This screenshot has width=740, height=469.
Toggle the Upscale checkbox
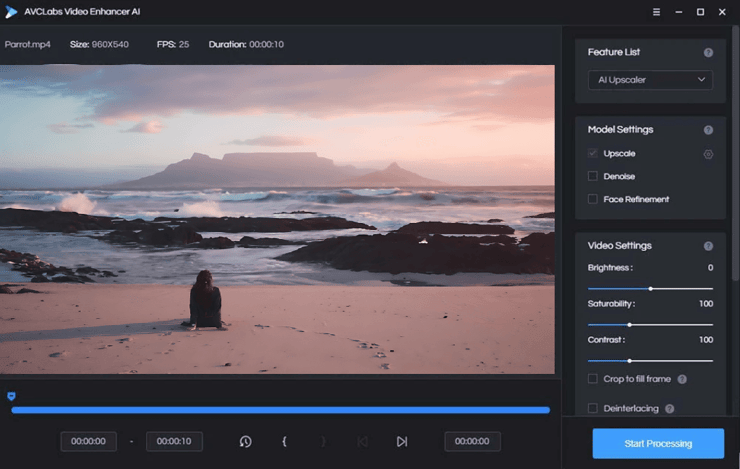pyautogui.click(x=592, y=153)
